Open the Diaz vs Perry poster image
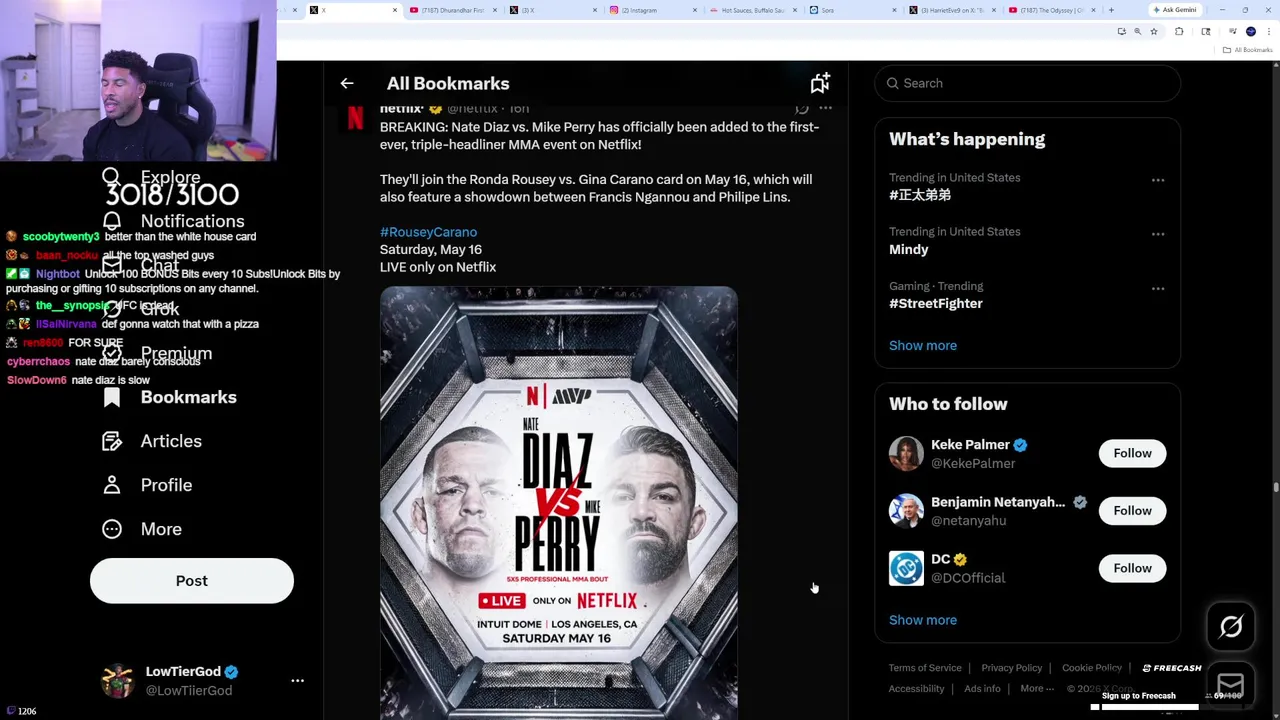Viewport: 1280px width, 720px height. pyautogui.click(x=559, y=503)
